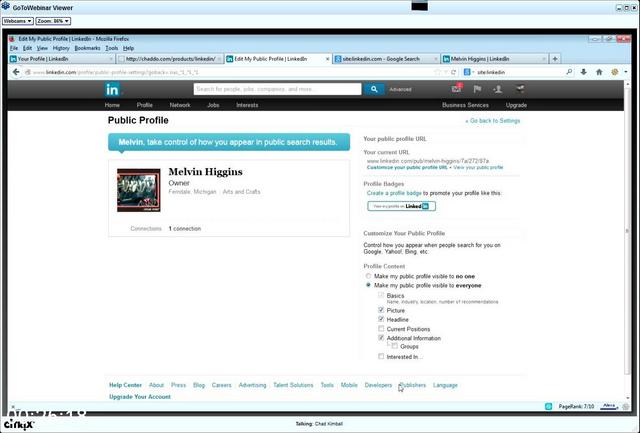Close the Edit My Public Profile tab
The width and height of the screenshot is (640, 433).
(x=327, y=59)
